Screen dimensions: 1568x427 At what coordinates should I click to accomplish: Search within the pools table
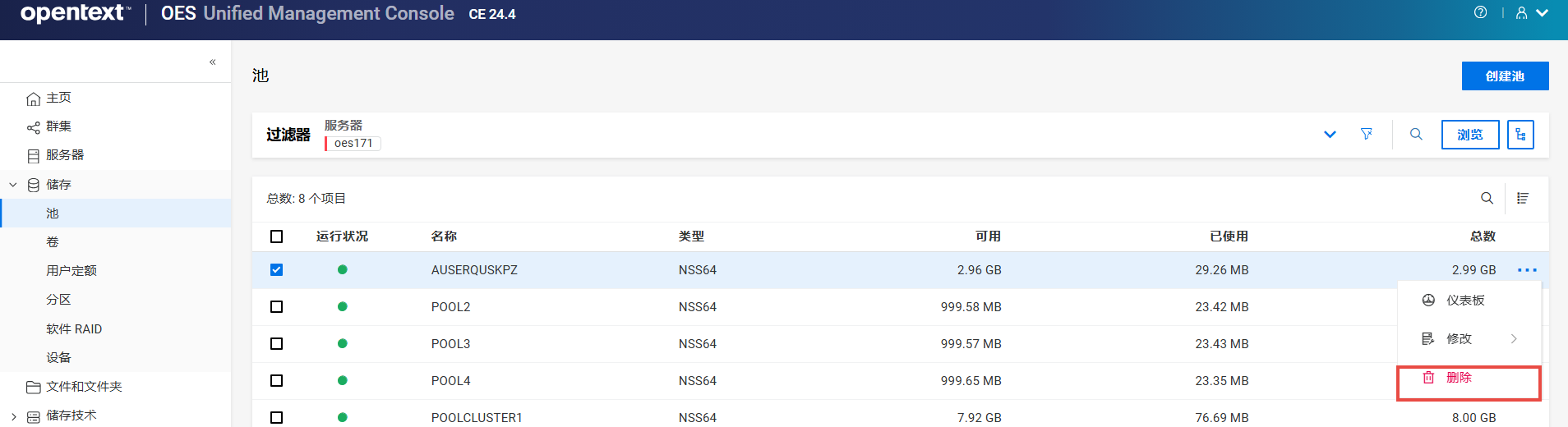pos(1487,198)
